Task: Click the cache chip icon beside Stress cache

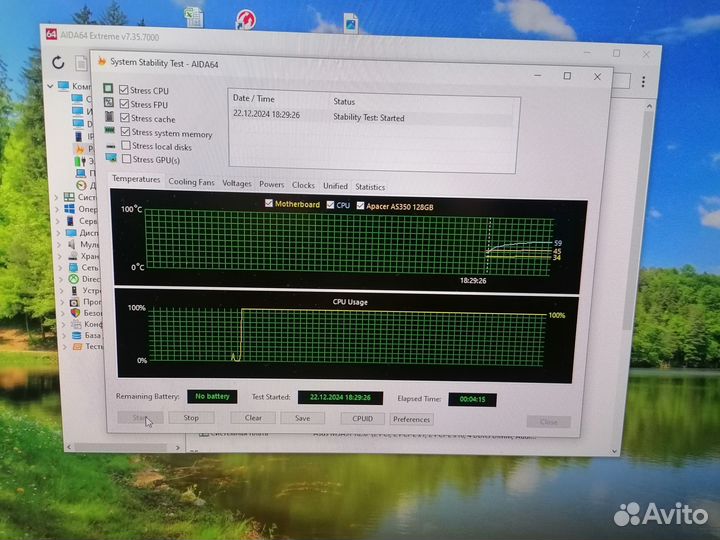Action: coord(109,117)
